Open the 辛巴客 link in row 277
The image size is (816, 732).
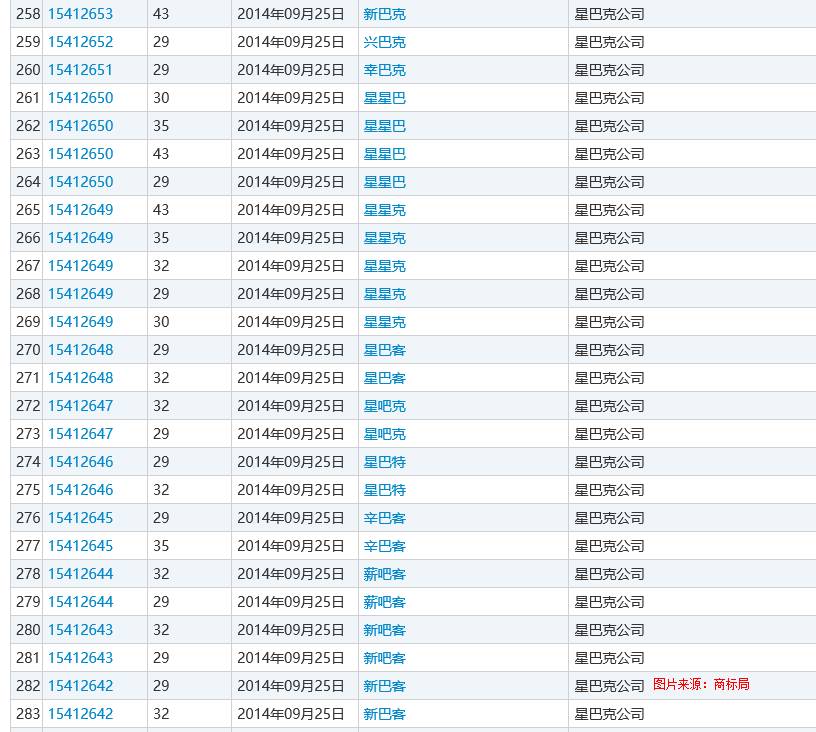click(385, 546)
